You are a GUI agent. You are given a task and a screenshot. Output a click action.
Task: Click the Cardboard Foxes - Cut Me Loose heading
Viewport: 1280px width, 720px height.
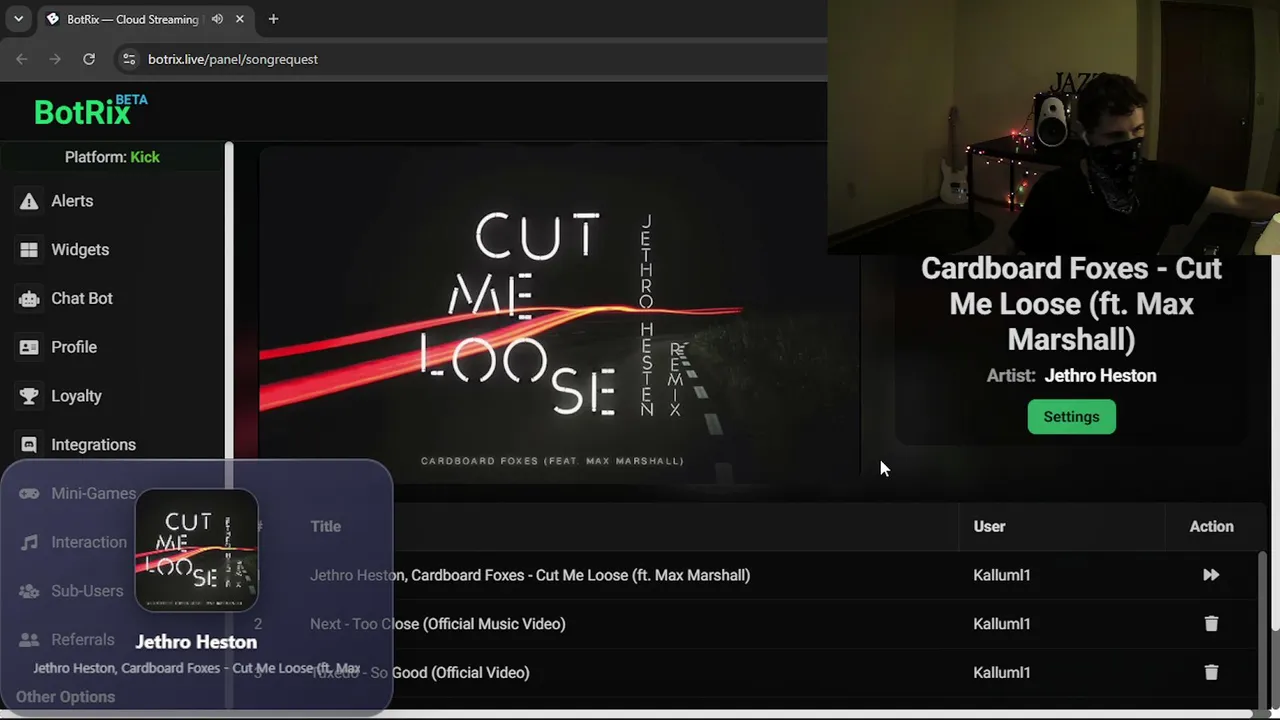pyautogui.click(x=1071, y=304)
